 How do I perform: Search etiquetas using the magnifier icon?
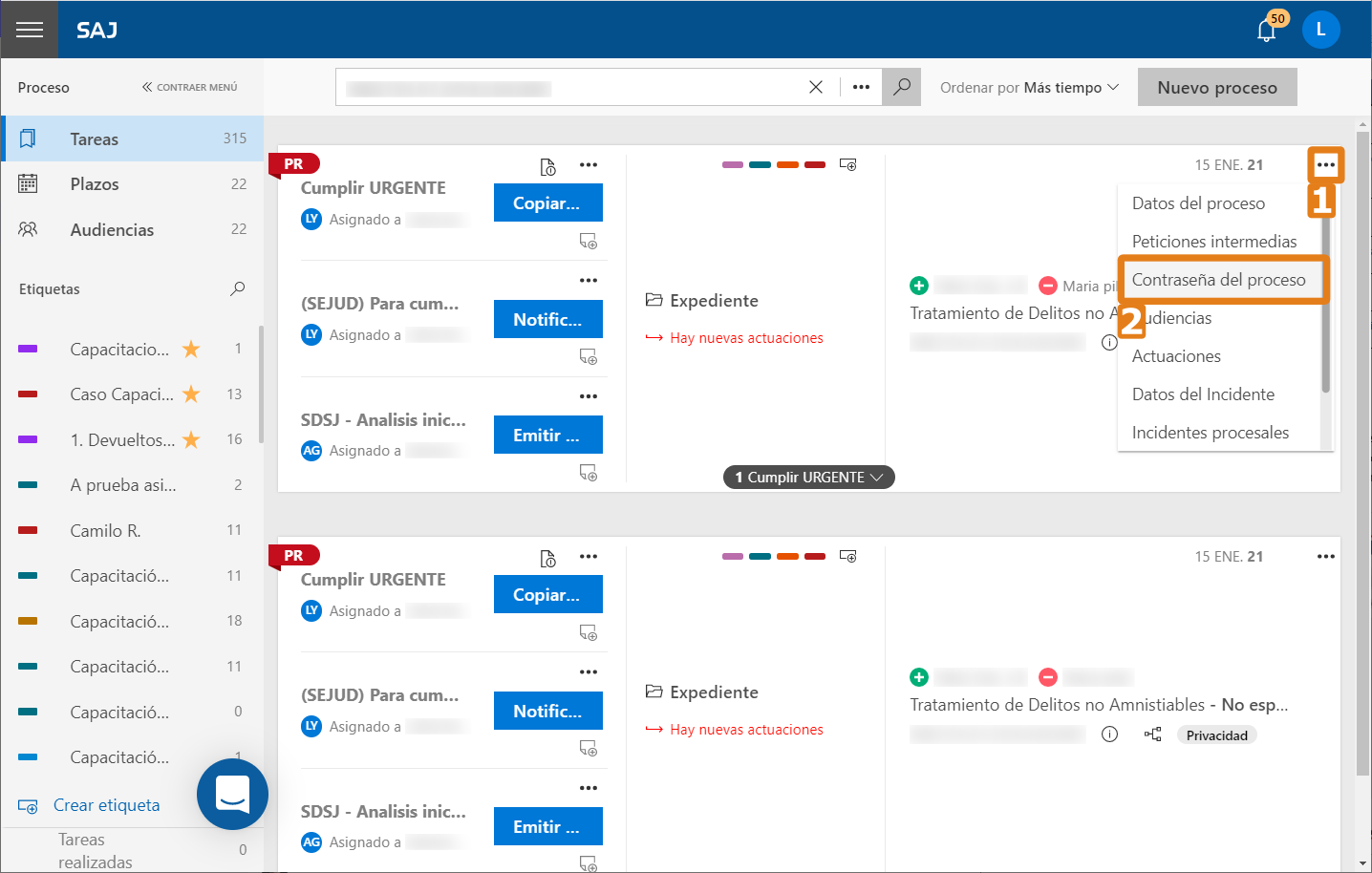tap(237, 288)
